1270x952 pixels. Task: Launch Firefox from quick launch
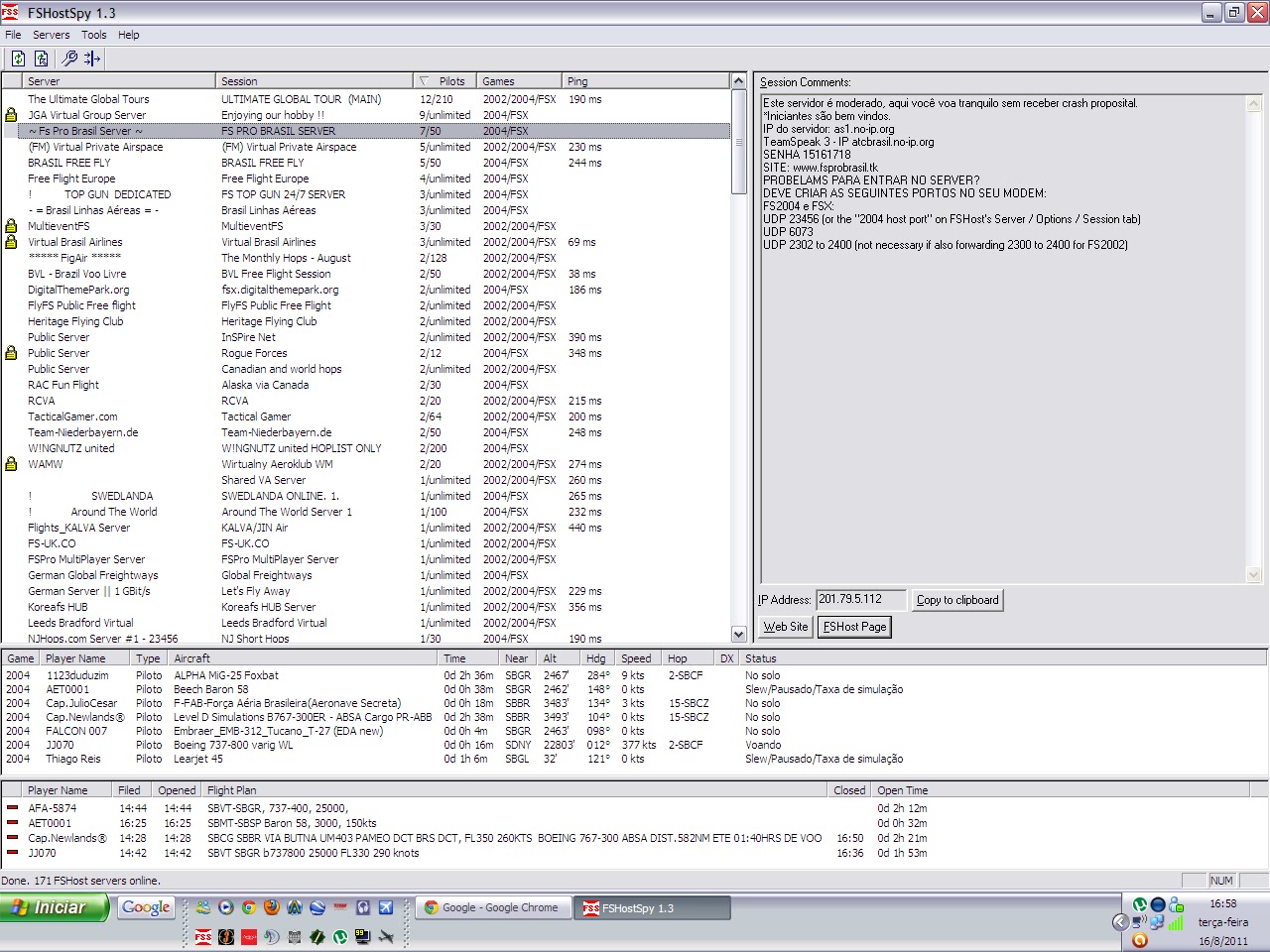271,907
